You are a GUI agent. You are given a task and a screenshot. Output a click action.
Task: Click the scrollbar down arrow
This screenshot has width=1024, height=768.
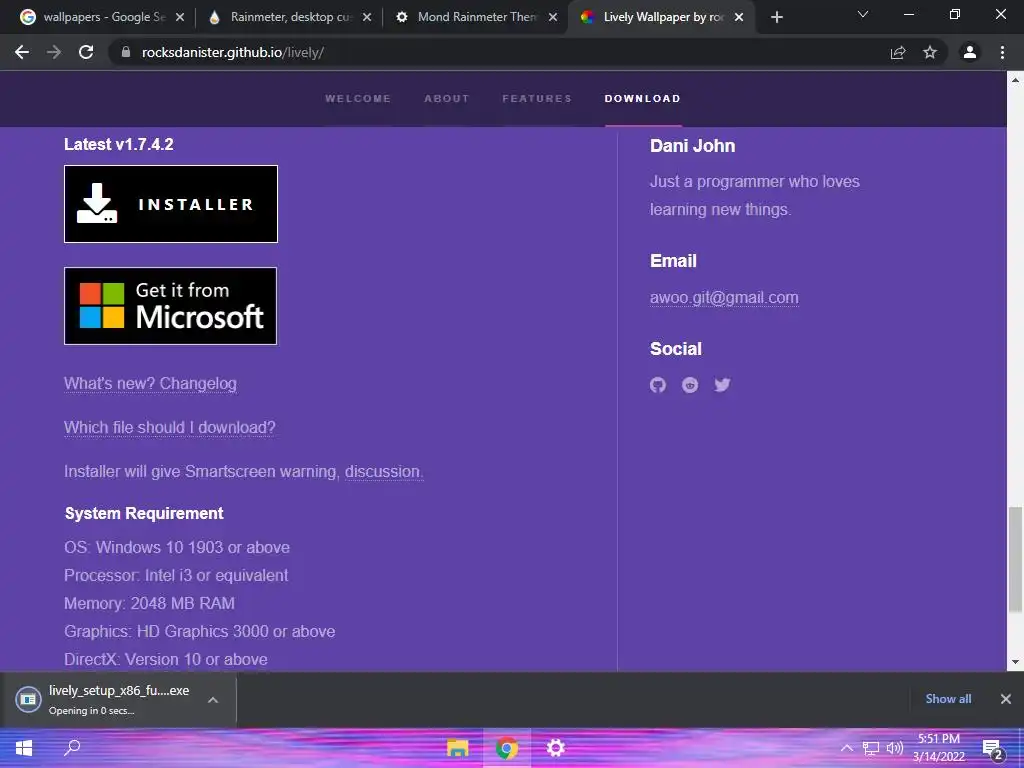coord(1015,662)
